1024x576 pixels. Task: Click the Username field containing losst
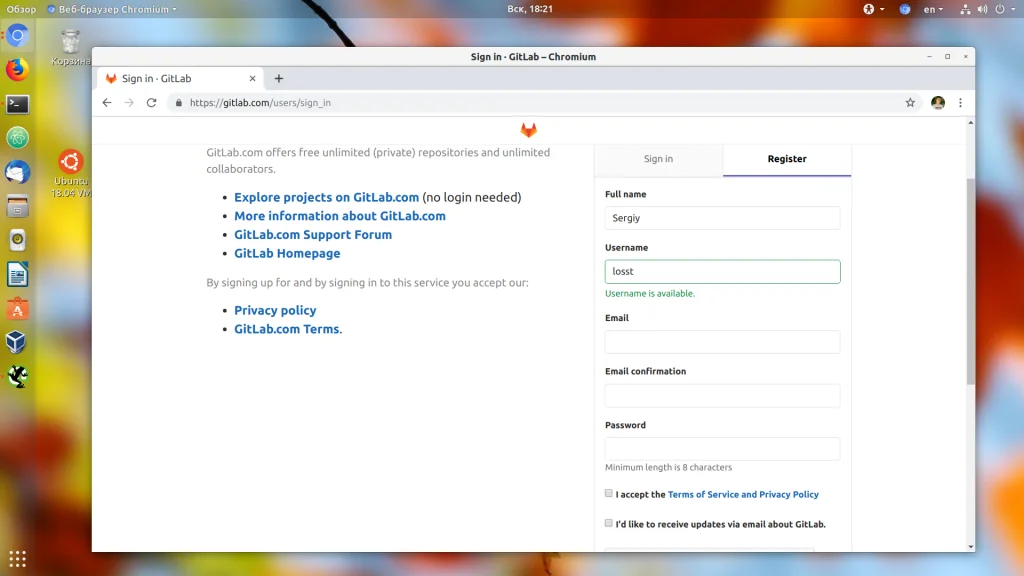pos(722,272)
